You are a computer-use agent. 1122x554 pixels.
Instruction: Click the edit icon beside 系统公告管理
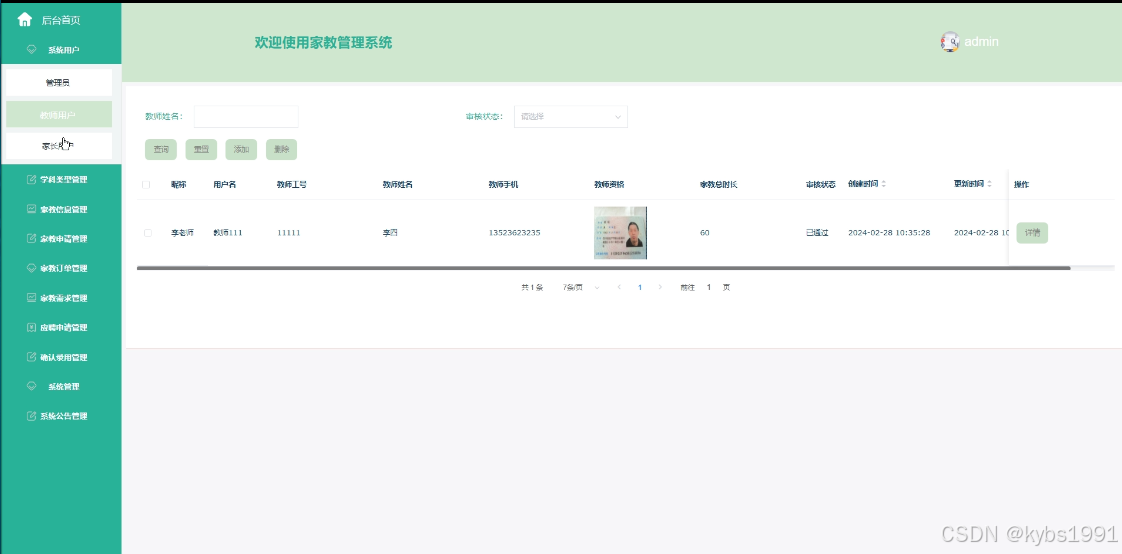coord(31,416)
